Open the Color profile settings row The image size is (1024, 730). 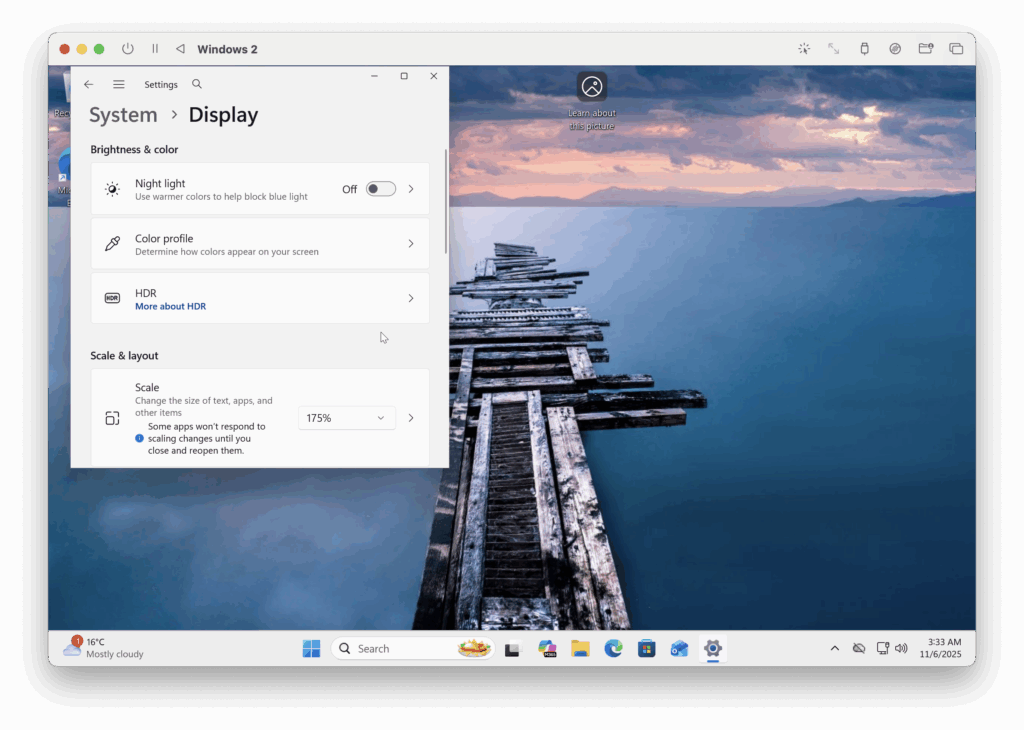260,243
